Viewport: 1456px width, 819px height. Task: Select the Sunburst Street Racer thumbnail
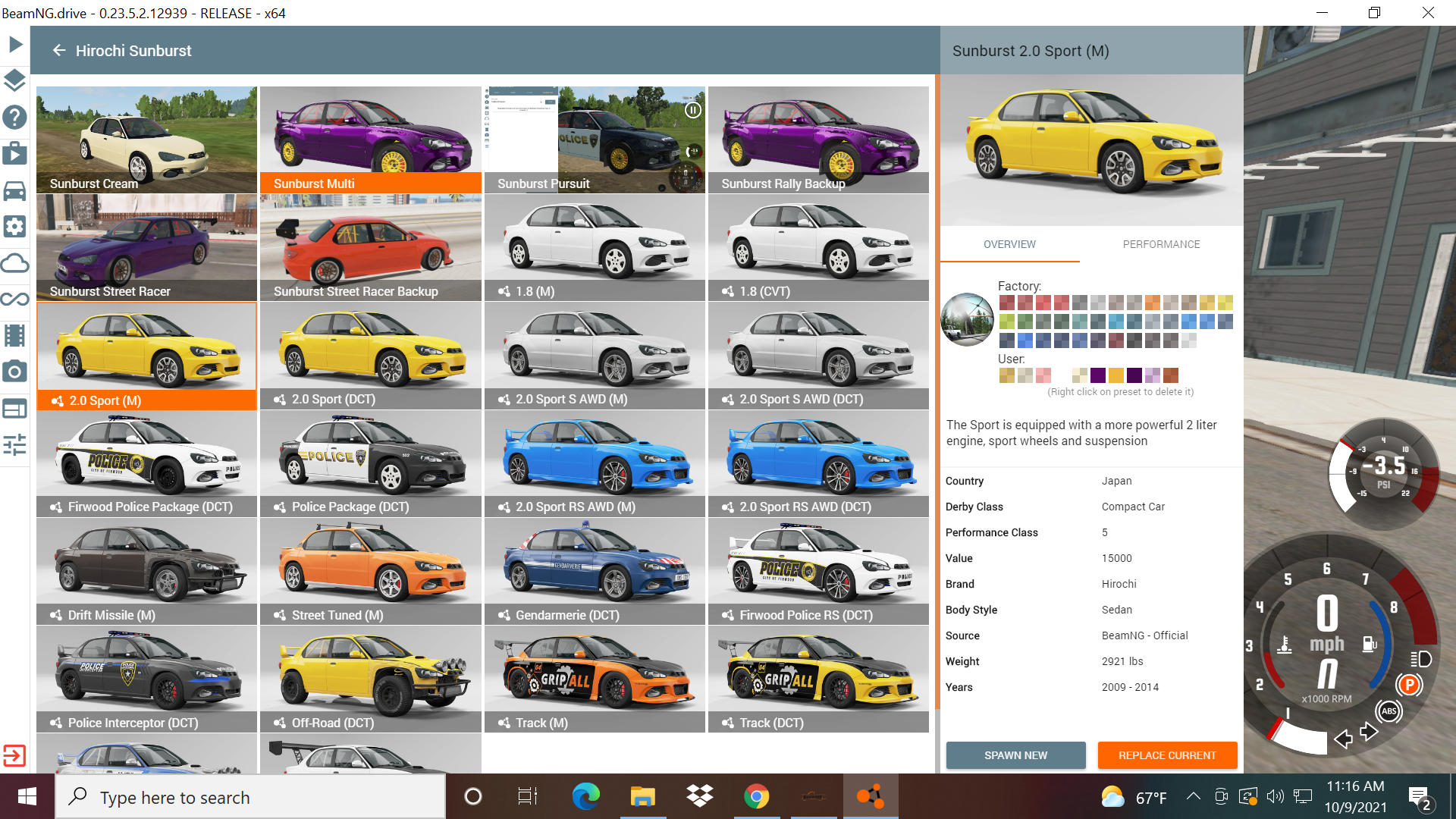click(x=147, y=247)
